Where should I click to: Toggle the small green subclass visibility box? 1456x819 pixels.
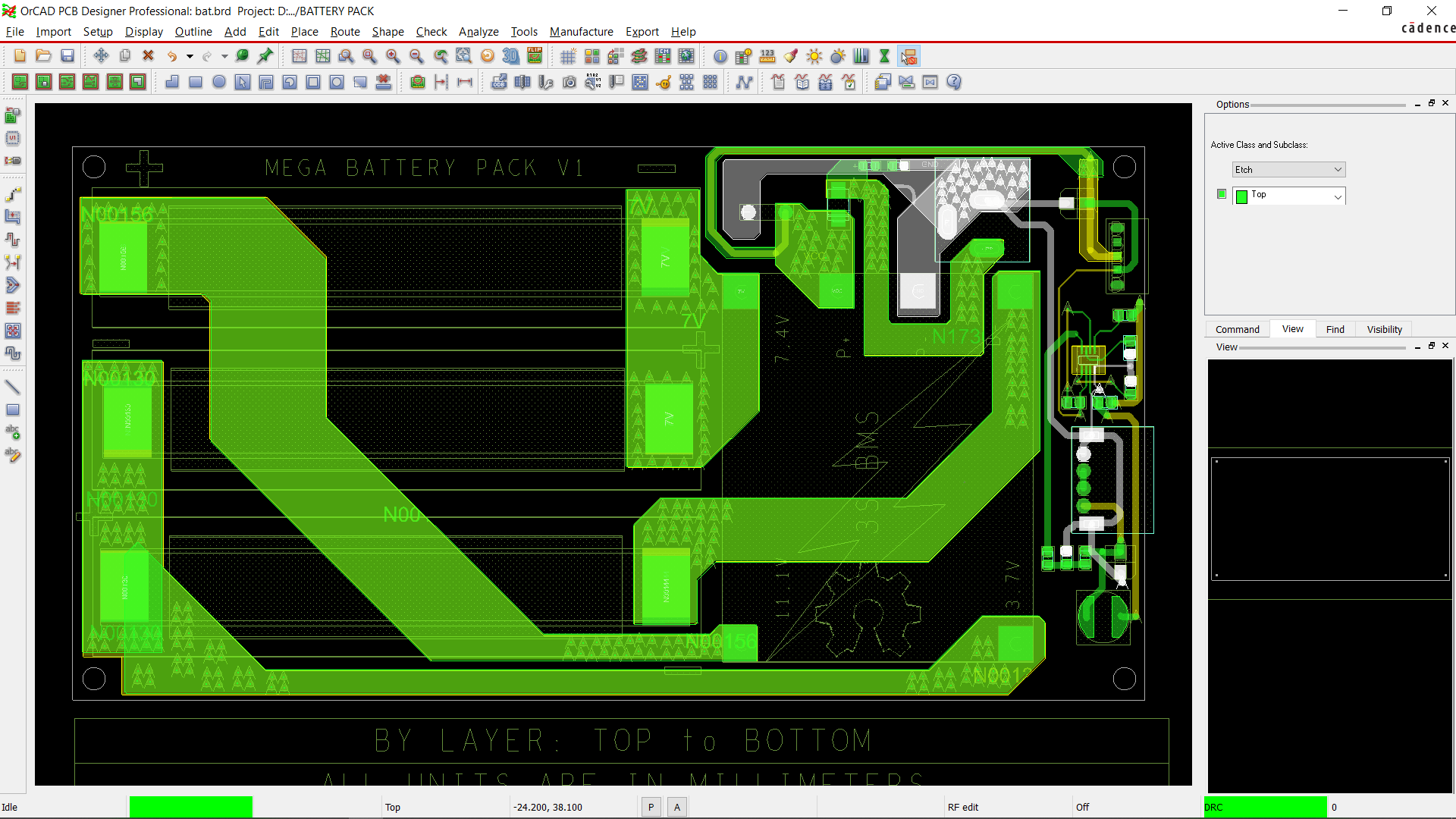point(1221,194)
